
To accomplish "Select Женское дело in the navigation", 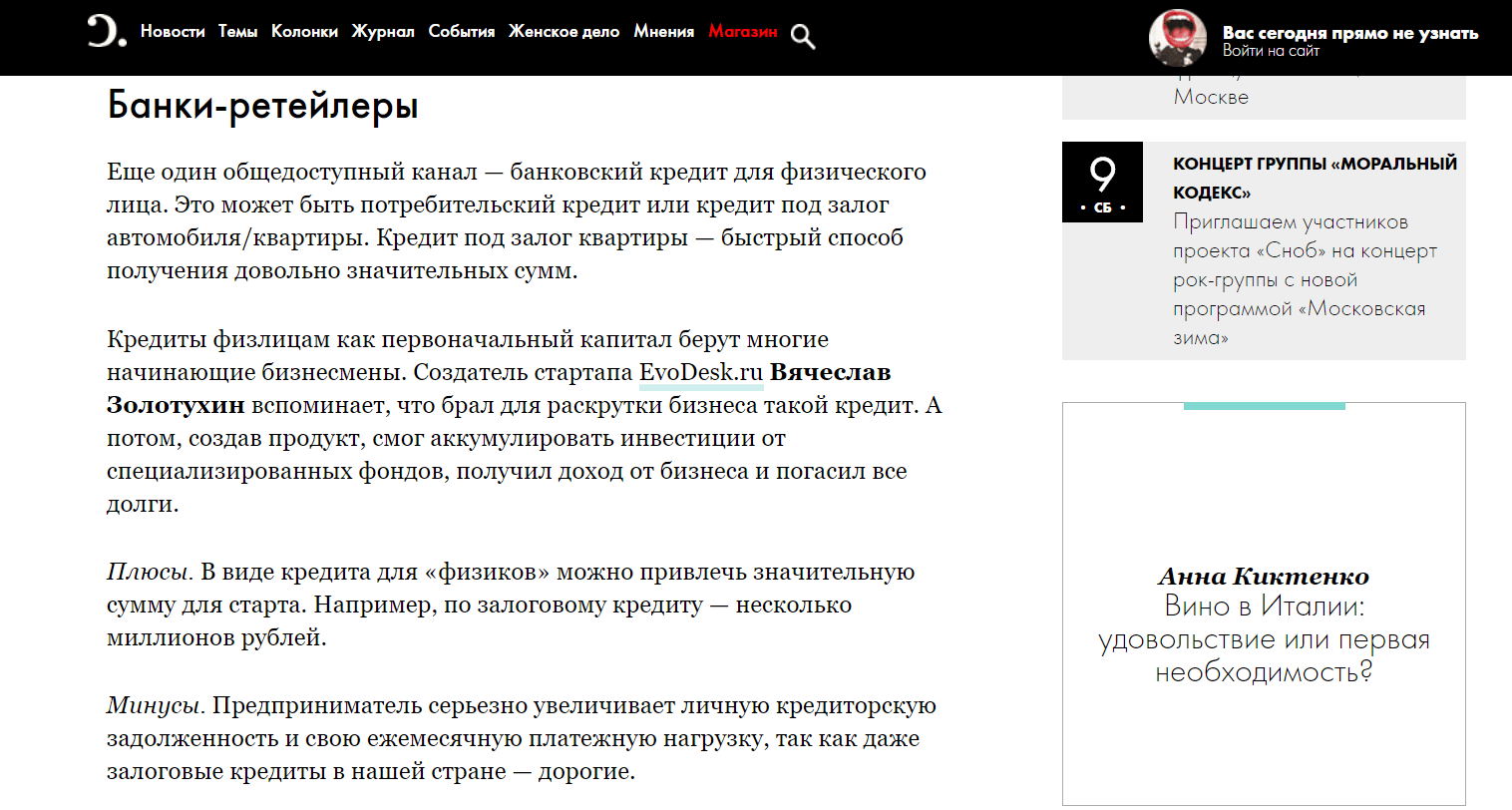I will coord(564,32).
